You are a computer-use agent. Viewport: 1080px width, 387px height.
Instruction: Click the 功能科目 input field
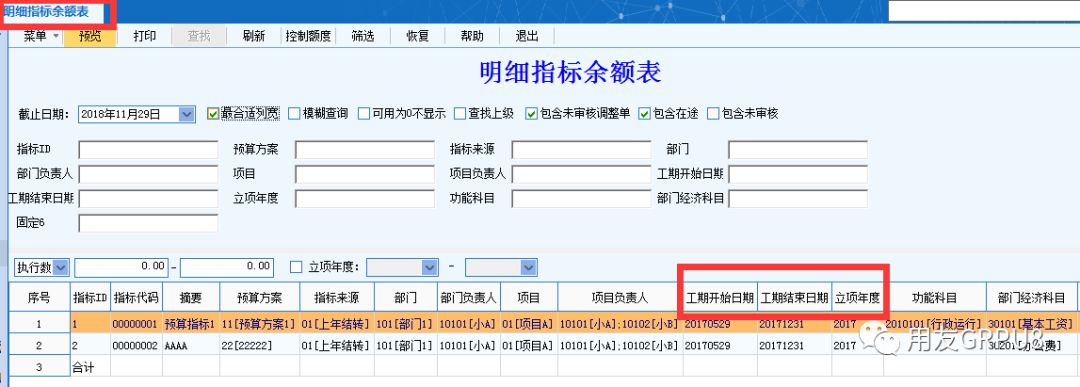pos(581,199)
